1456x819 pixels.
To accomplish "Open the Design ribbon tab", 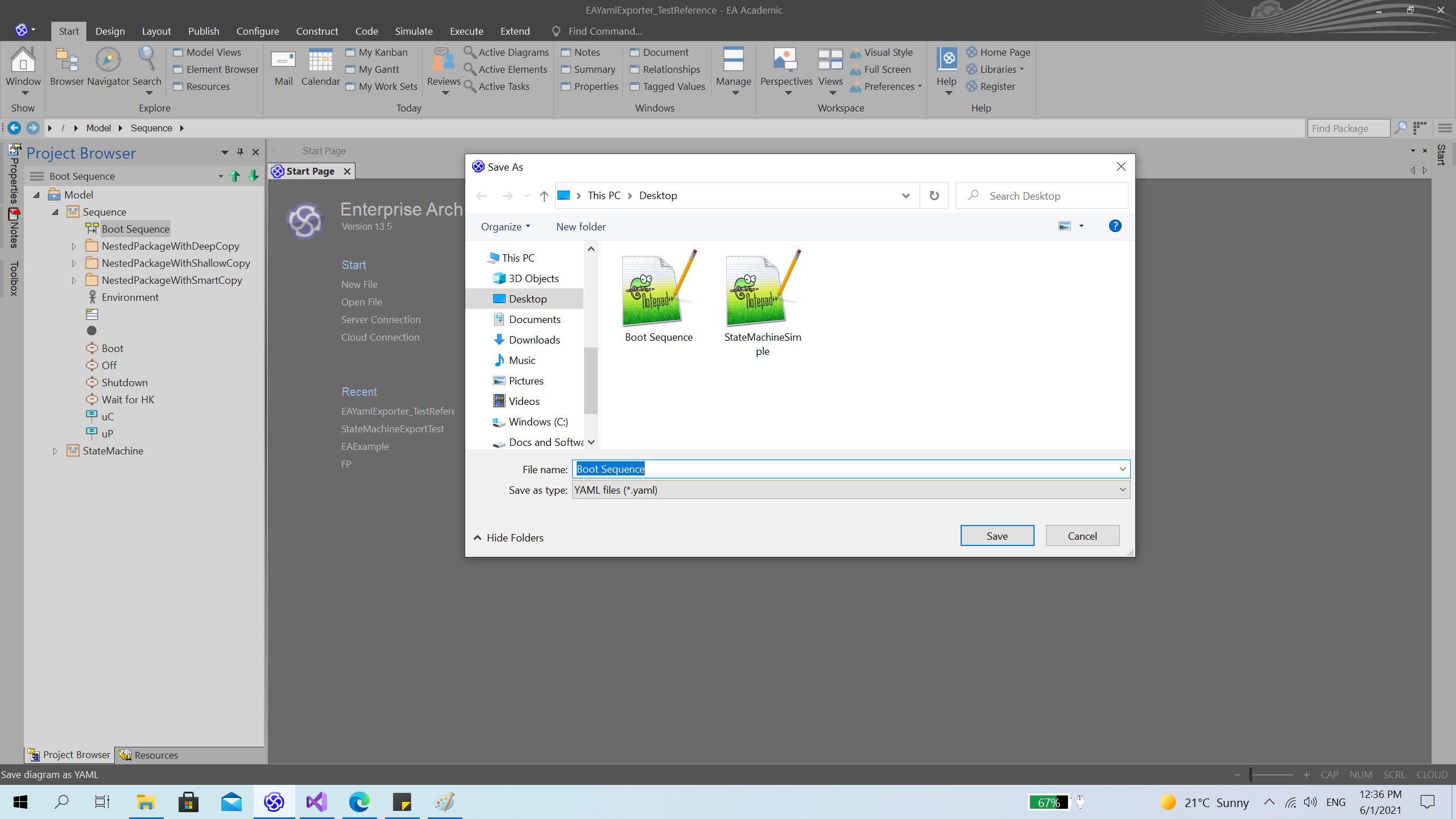I will (110, 31).
